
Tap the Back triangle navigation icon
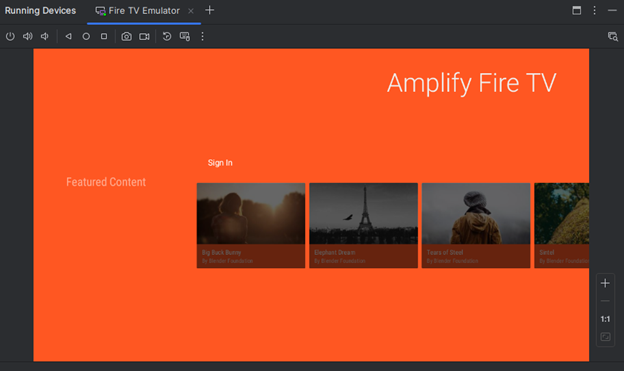68,37
